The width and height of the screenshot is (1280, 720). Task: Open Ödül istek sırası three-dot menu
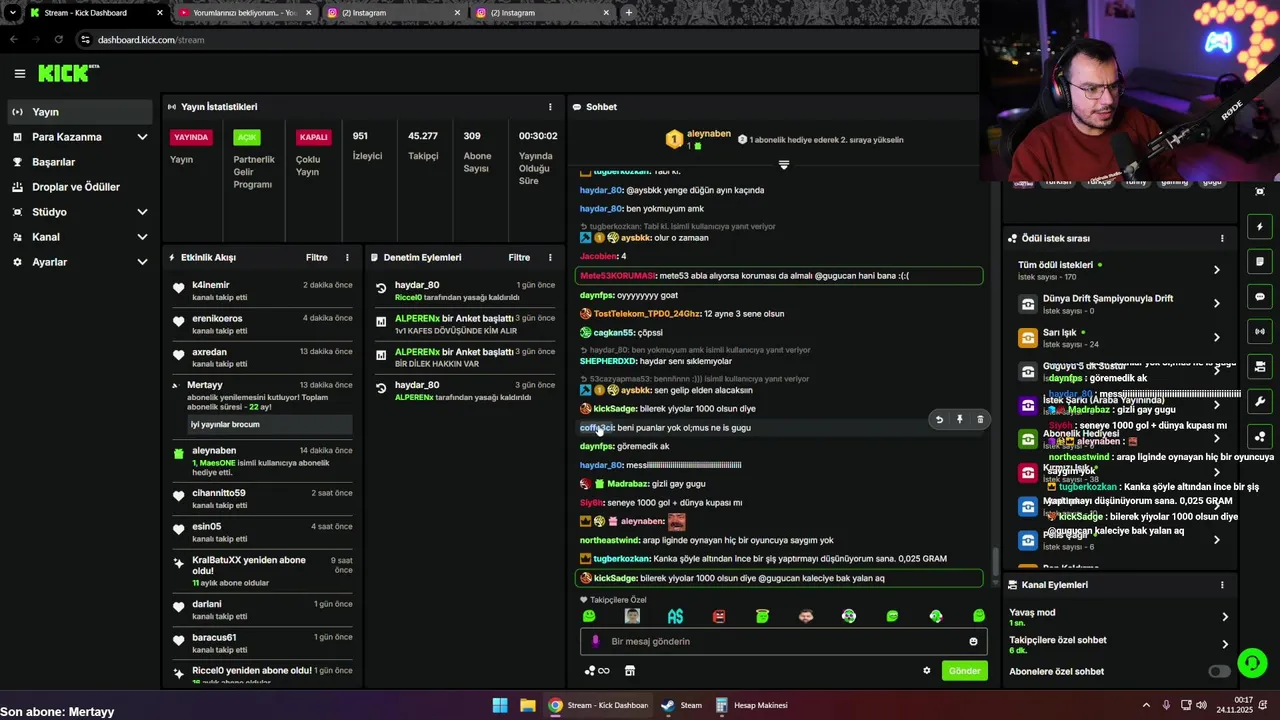[x=1221, y=238]
